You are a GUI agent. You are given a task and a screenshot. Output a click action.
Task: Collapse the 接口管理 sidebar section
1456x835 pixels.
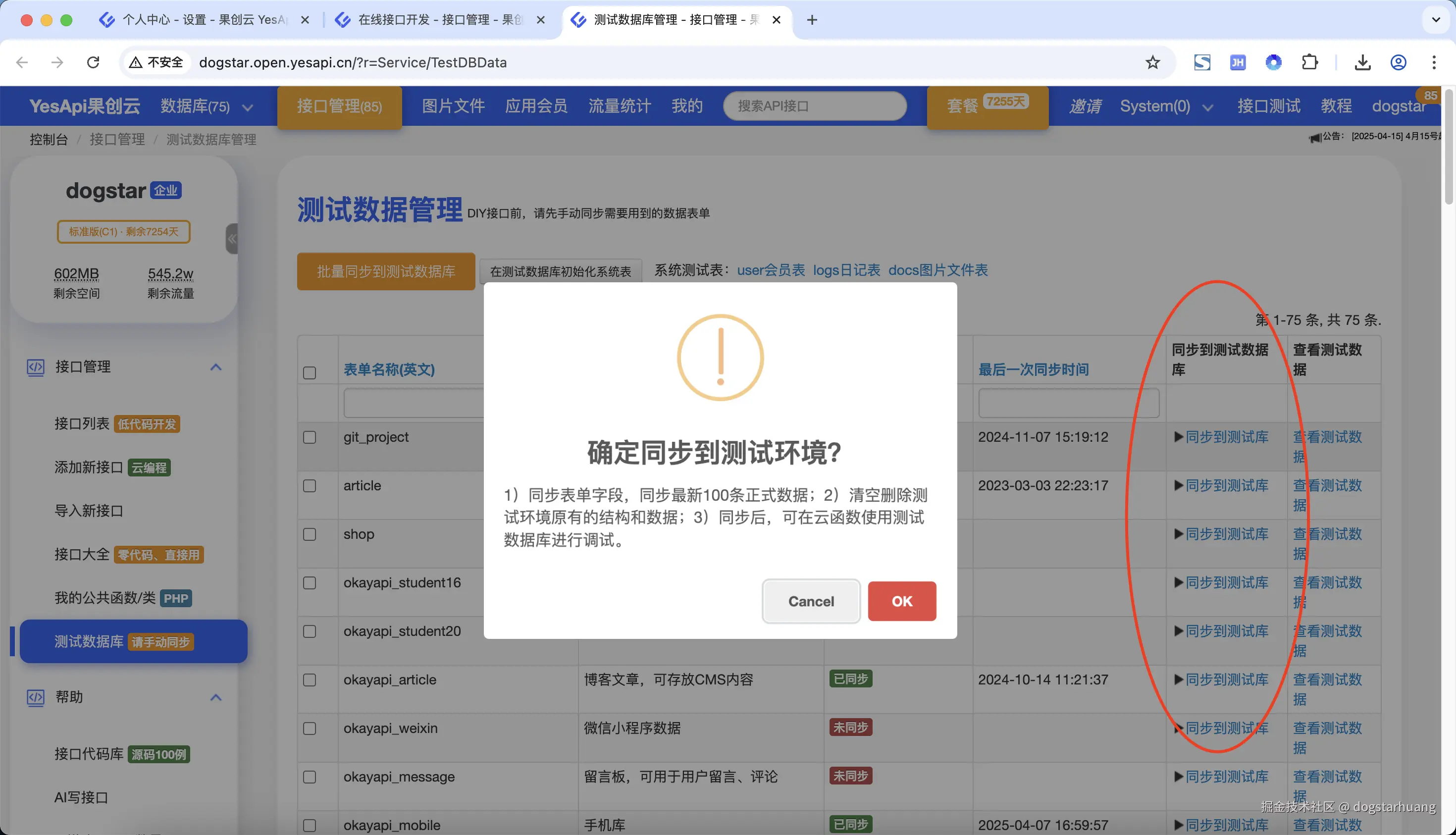point(215,367)
